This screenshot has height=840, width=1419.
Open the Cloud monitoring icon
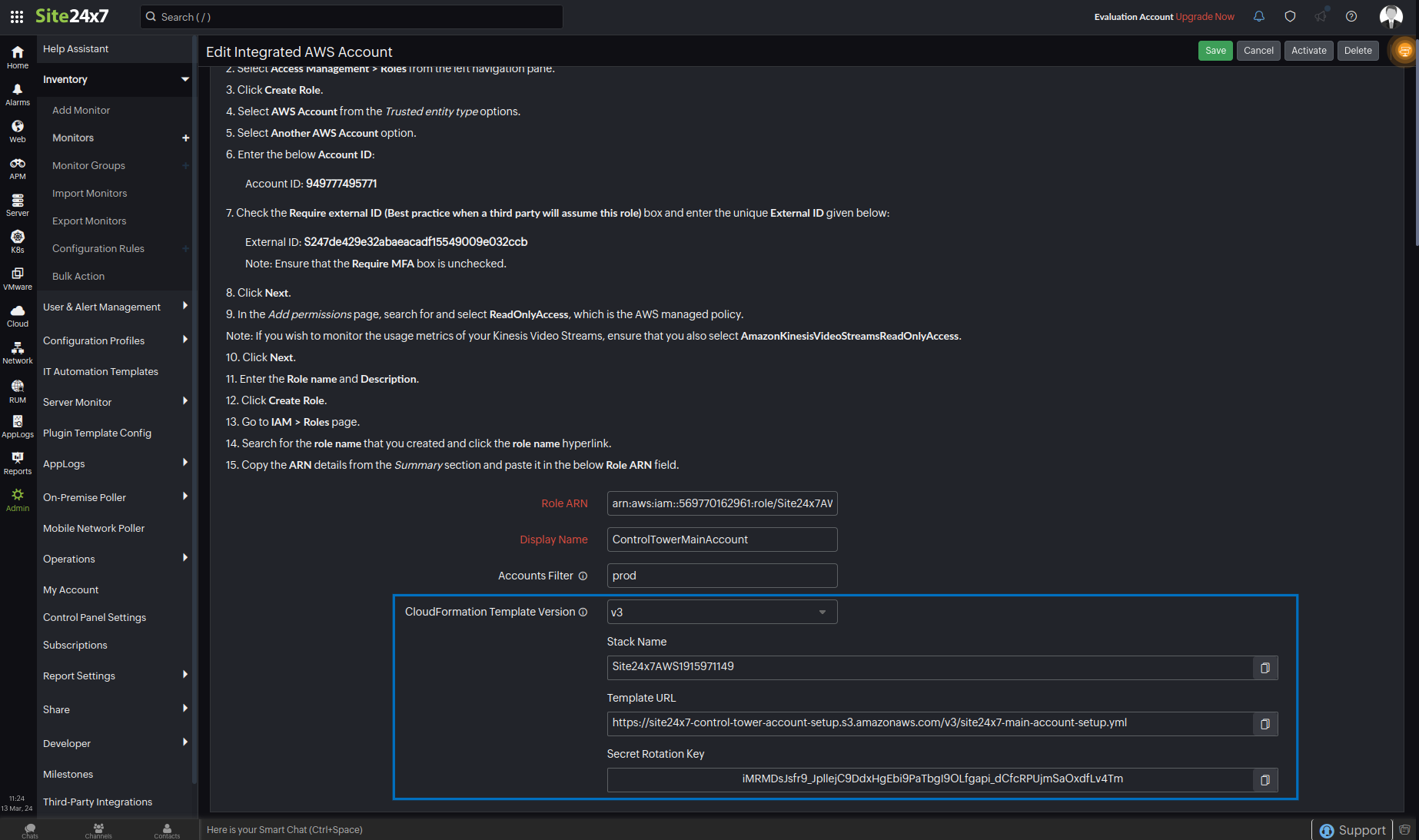[x=18, y=316]
